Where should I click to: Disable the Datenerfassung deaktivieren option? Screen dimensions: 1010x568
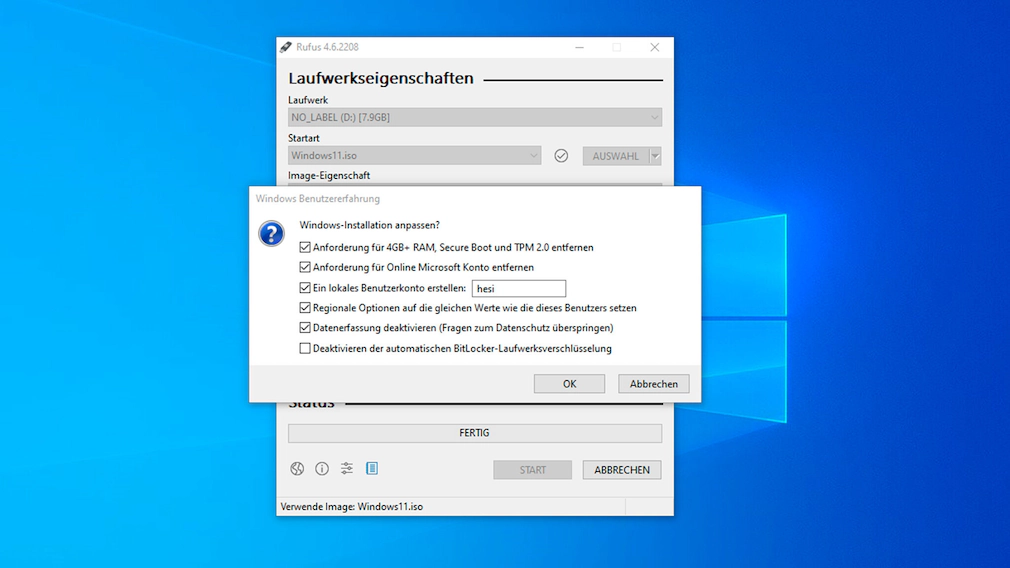305,328
